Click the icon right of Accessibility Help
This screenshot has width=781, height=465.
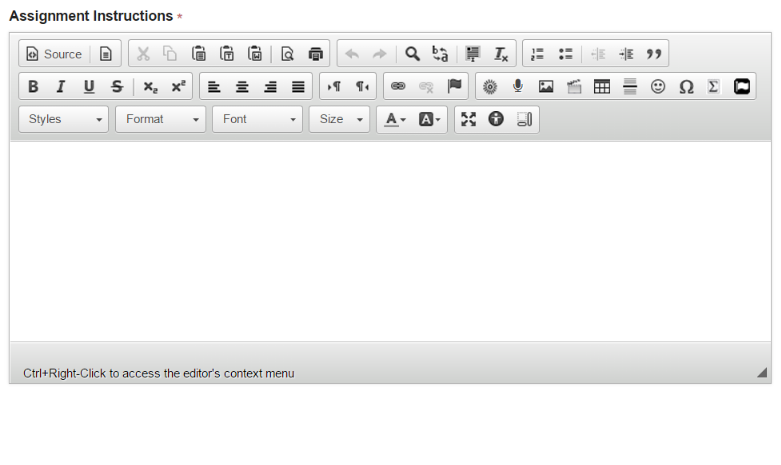pos(524,119)
